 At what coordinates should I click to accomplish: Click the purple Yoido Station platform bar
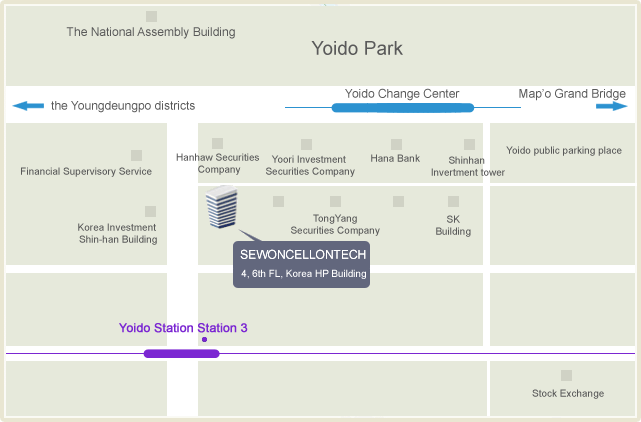coord(182,354)
